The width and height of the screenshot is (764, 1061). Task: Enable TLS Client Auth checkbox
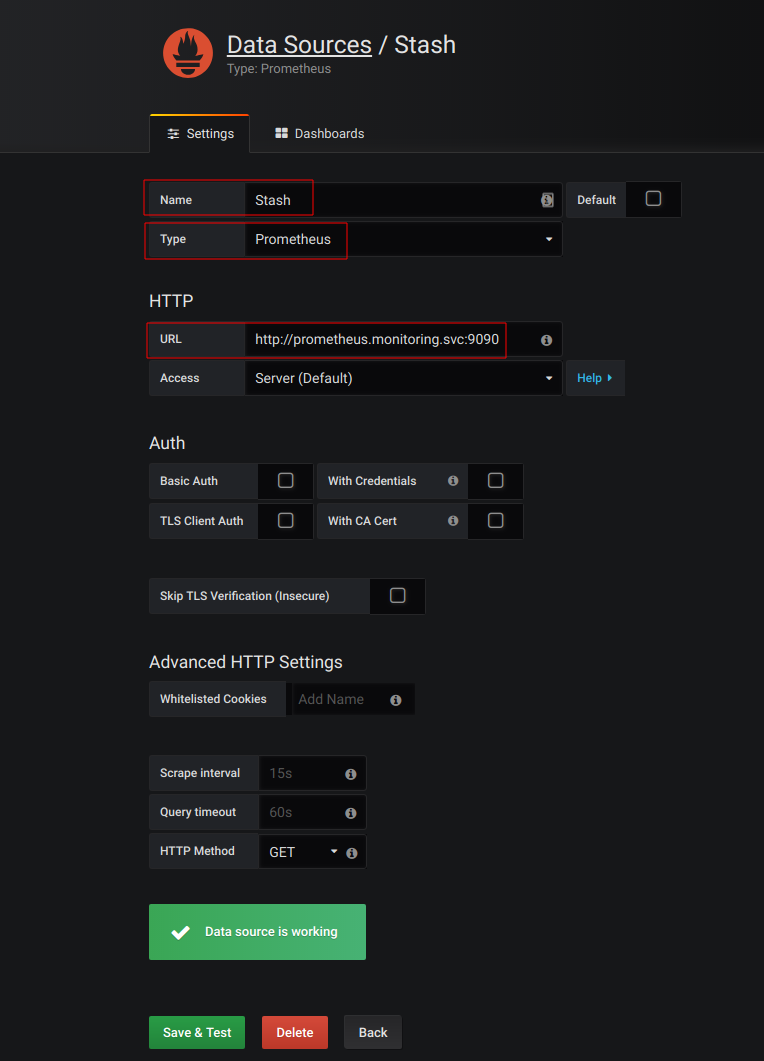pos(286,520)
